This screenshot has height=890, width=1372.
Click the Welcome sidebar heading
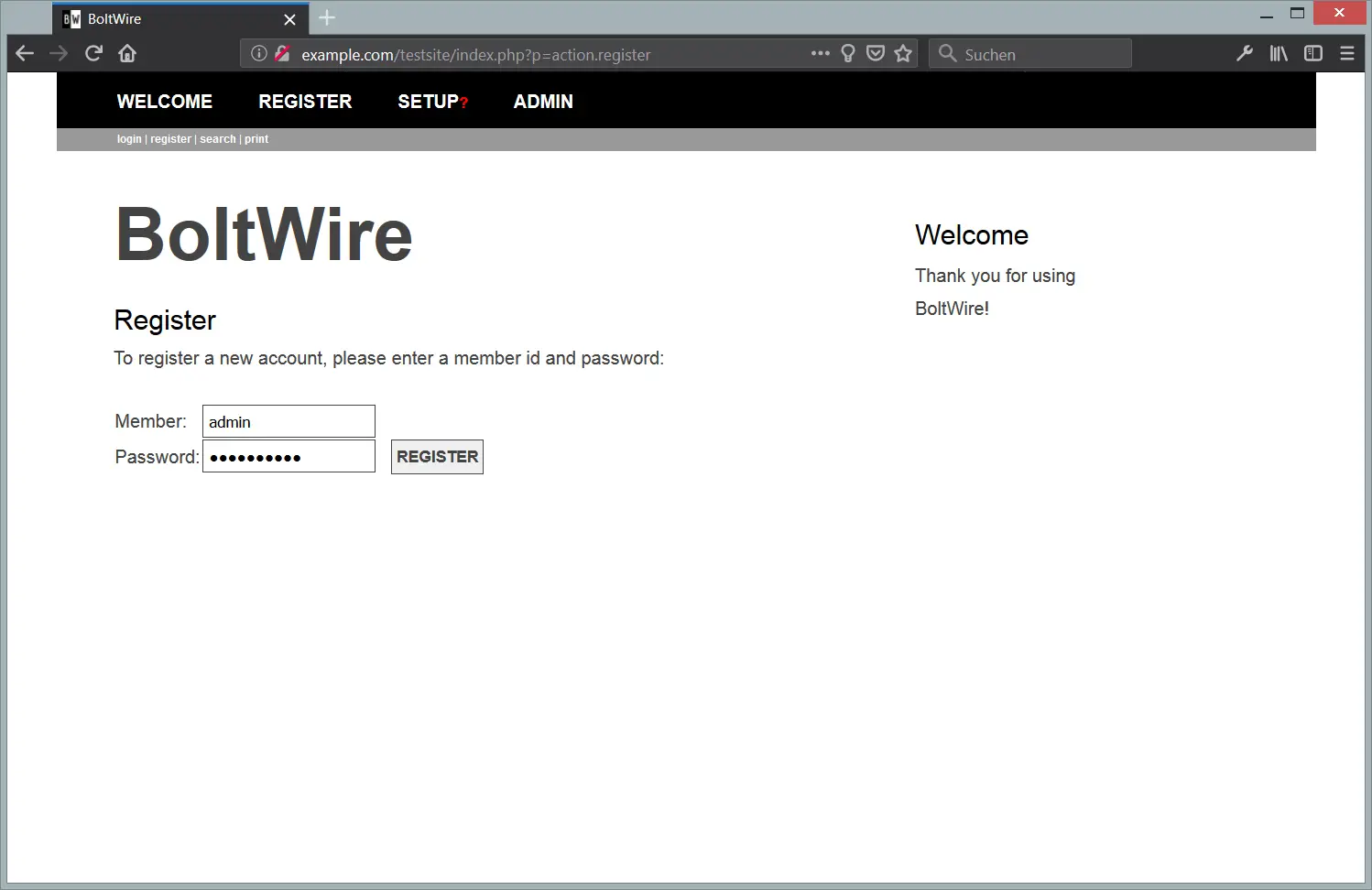pyautogui.click(x=972, y=235)
